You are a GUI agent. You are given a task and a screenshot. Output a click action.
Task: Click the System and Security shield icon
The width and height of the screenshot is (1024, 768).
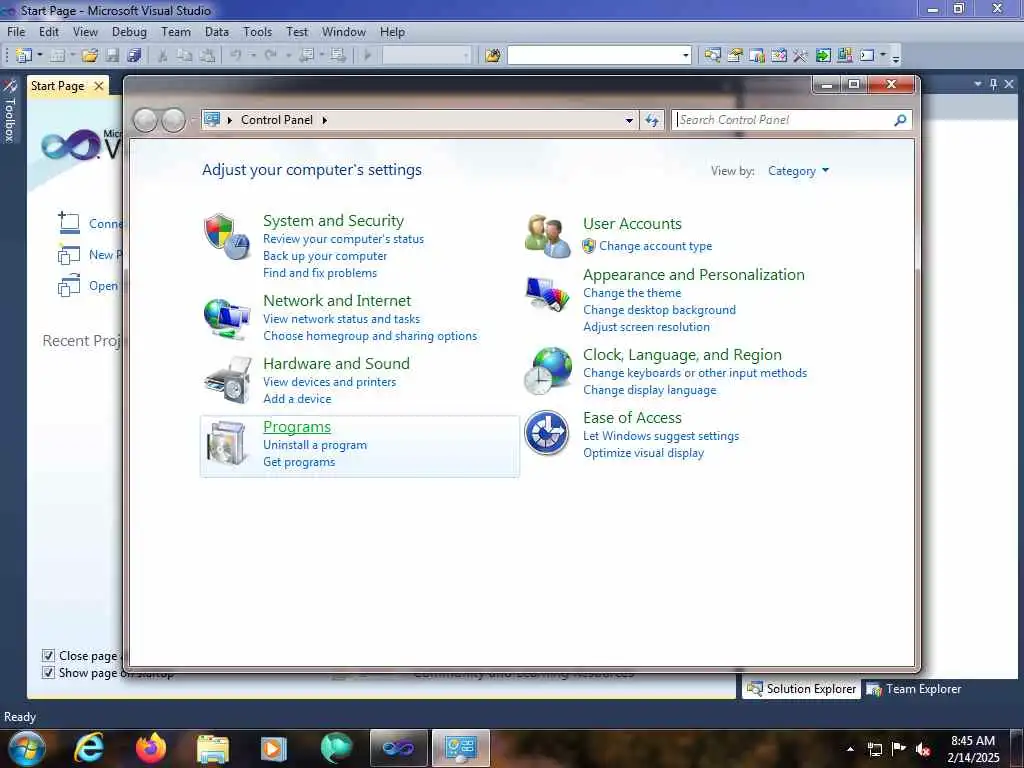(x=226, y=236)
